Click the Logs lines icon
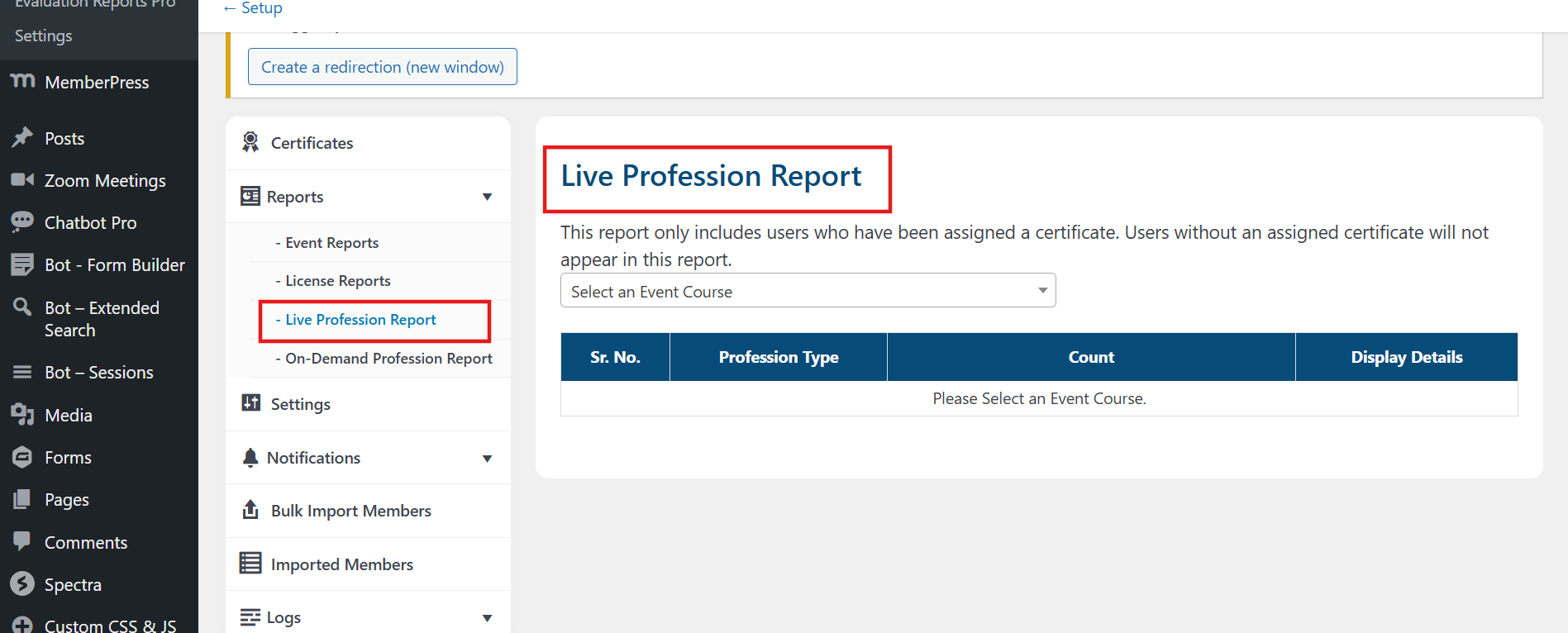Screen dimensions: 1568x633 tap(250, 616)
